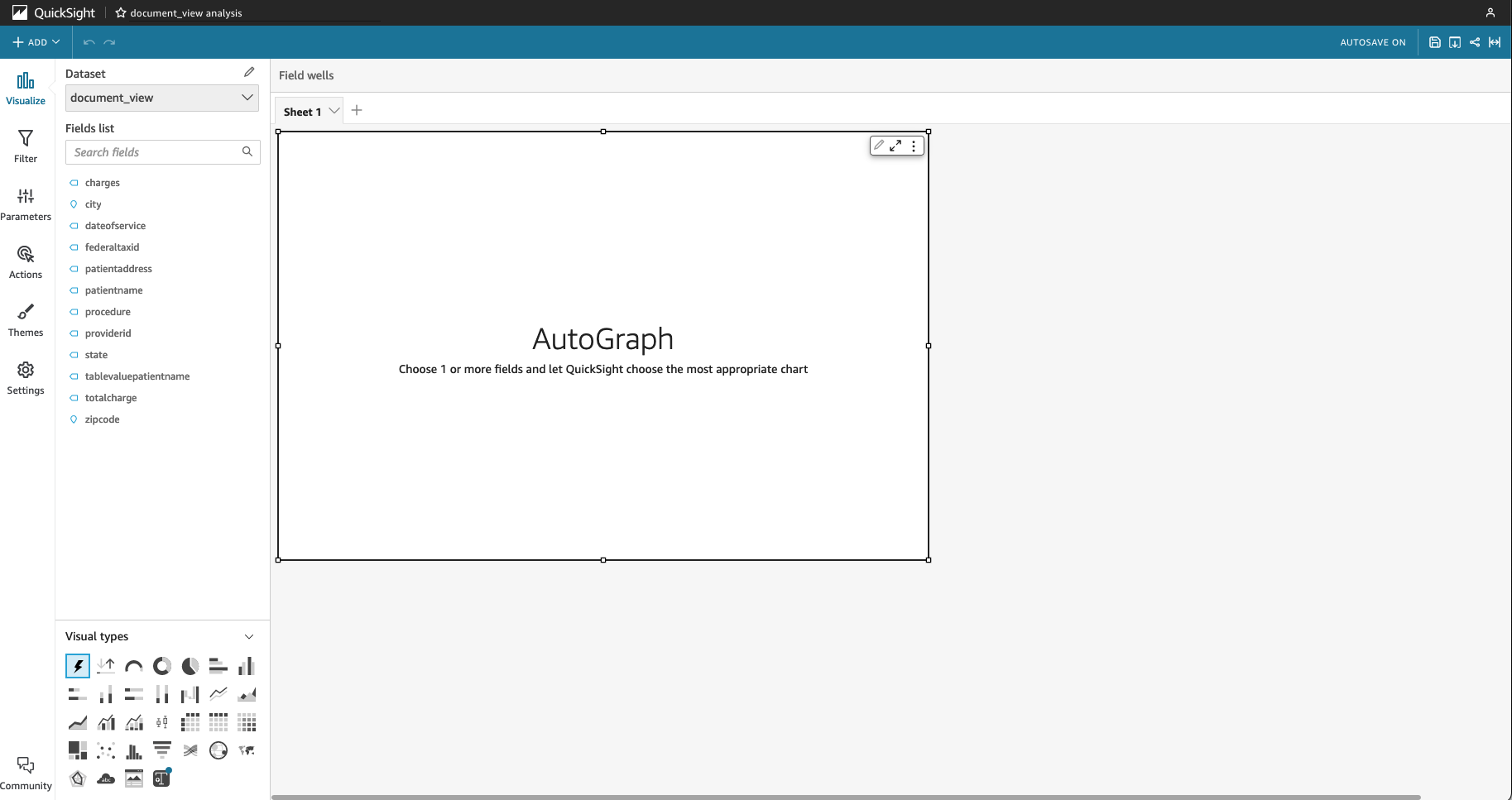The height and width of the screenshot is (800, 1512).
Task: Click the AUTOSAVE ON toggle
Action: pos(1372,42)
